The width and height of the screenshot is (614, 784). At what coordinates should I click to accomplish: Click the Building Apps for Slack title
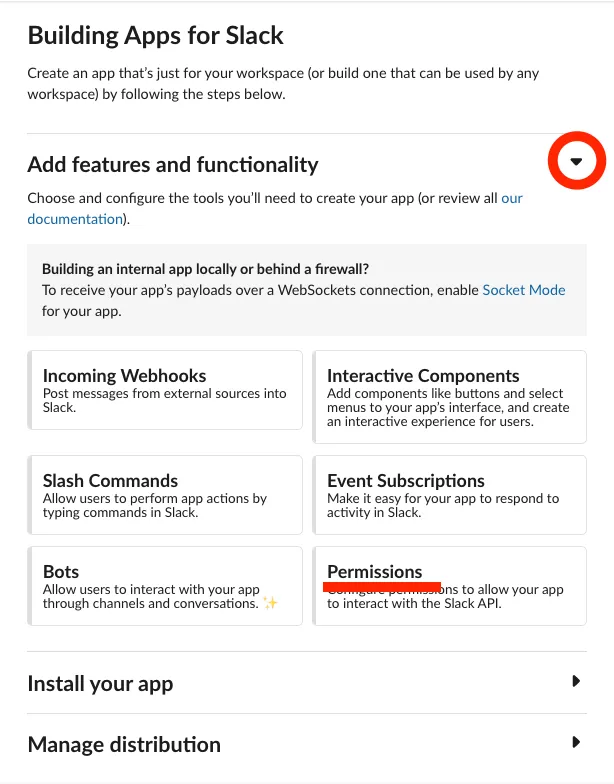point(155,36)
